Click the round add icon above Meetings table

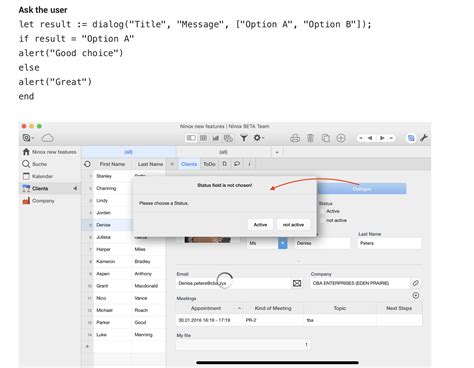[x=416, y=295]
